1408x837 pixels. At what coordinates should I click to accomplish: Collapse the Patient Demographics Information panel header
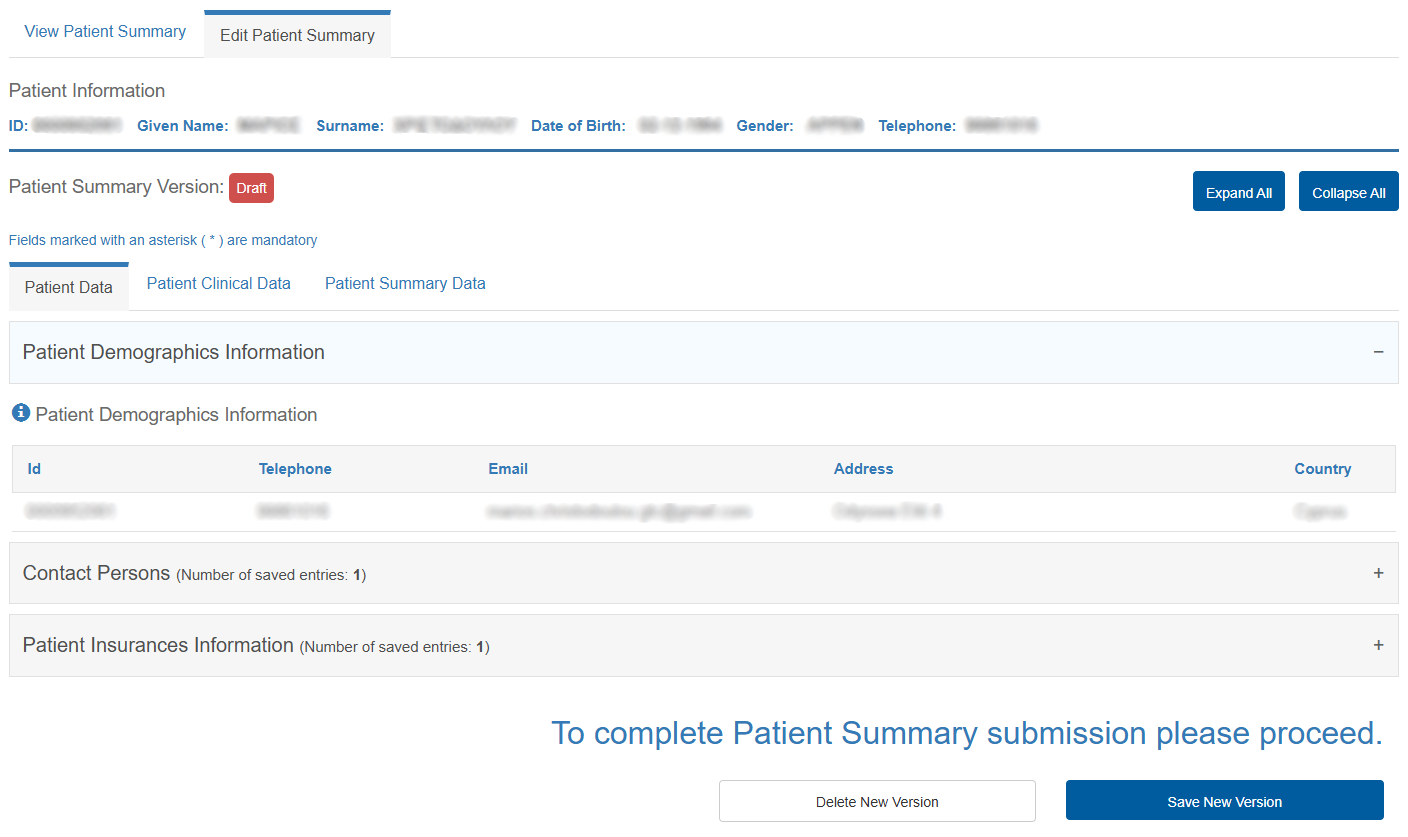pos(174,353)
